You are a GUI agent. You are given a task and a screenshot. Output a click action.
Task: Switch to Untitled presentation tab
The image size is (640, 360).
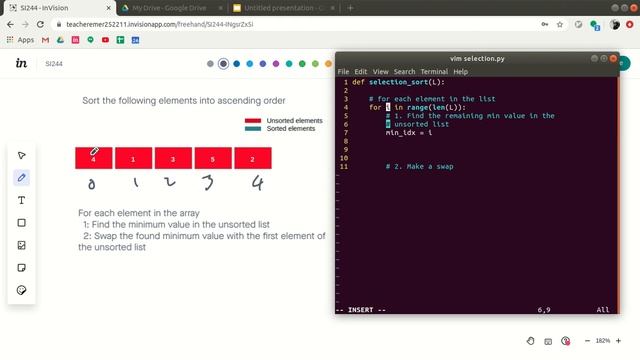coord(284,8)
